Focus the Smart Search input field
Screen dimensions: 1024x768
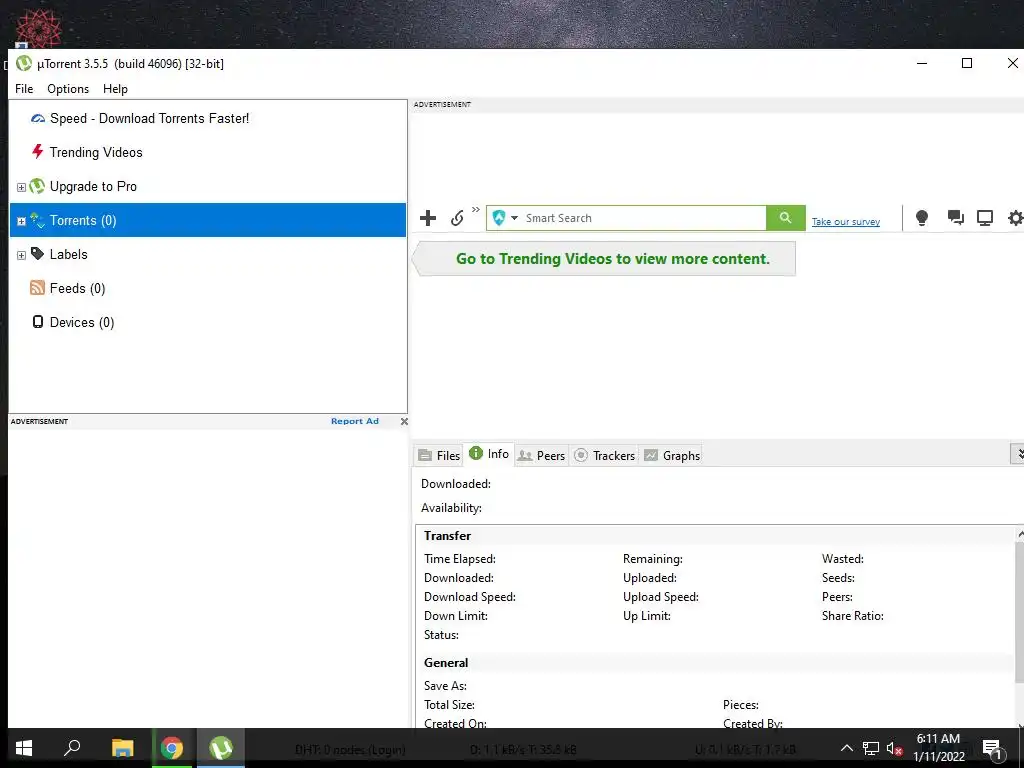(x=644, y=218)
